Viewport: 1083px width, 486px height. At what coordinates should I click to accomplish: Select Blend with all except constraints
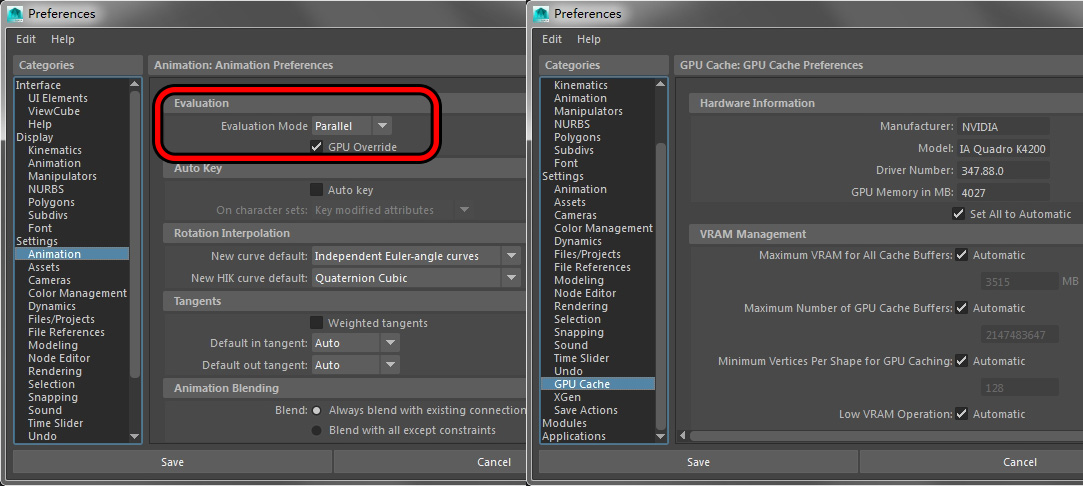[x=317, y=430]
